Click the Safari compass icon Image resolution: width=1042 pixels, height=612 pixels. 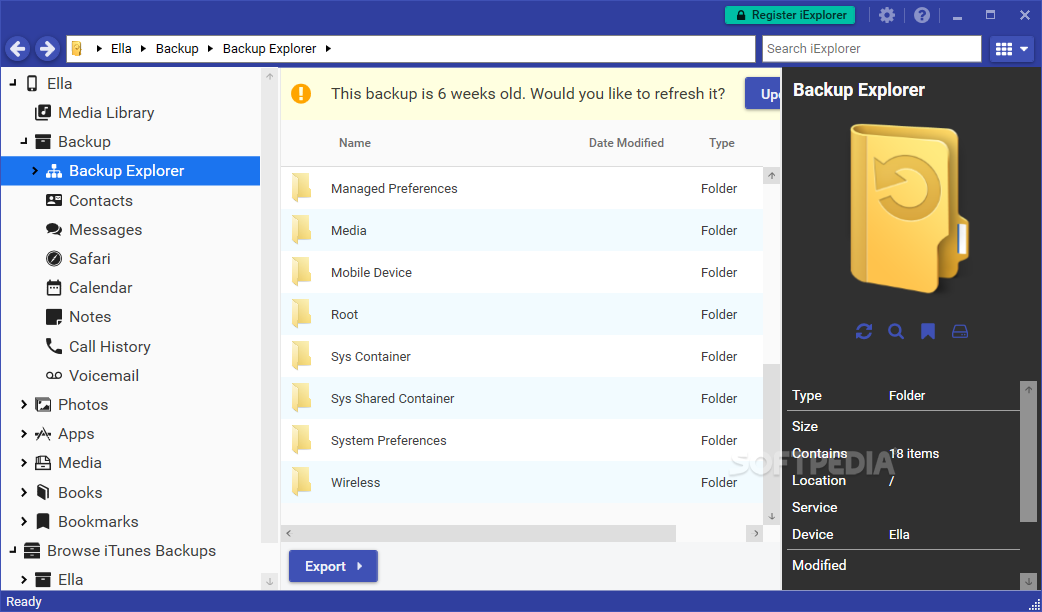click(x=54, y=258)
